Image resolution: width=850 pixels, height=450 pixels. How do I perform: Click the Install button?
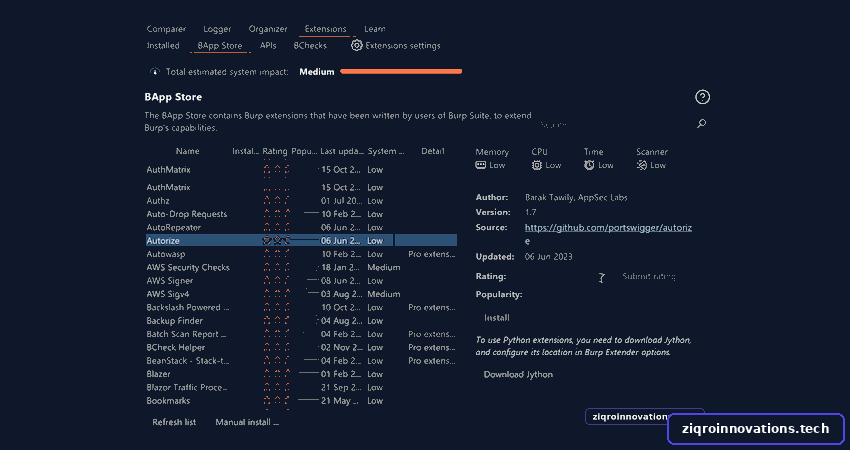[x=497, y=318]
